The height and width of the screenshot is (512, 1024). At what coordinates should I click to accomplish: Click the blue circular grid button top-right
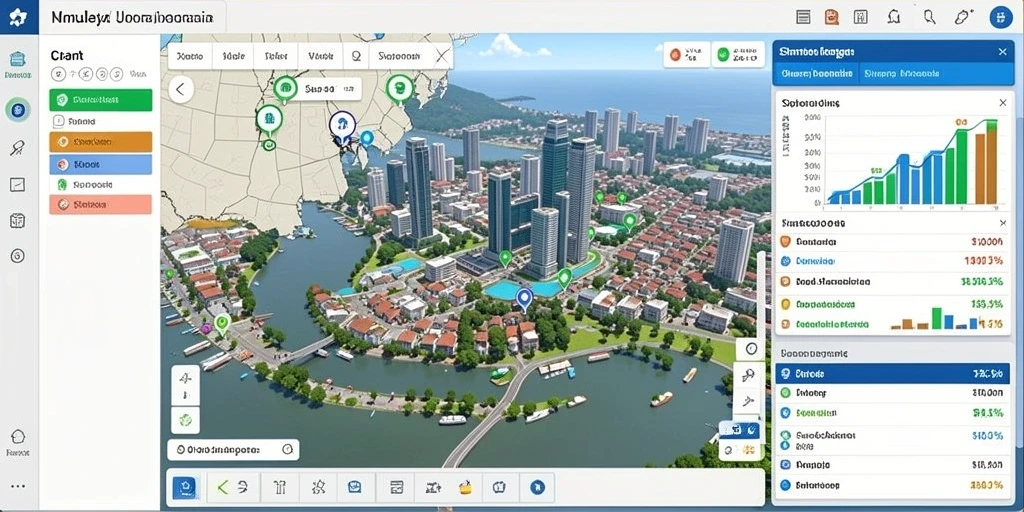(x=1000, y=17)
